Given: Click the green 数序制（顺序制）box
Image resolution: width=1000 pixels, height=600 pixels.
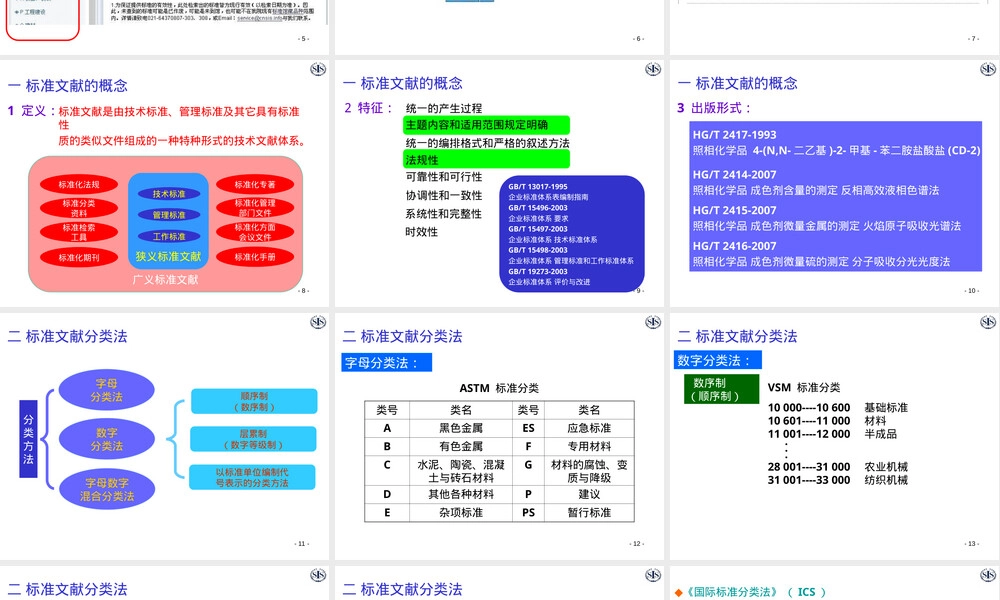Looking at the screenshot, I should point(721,389).
